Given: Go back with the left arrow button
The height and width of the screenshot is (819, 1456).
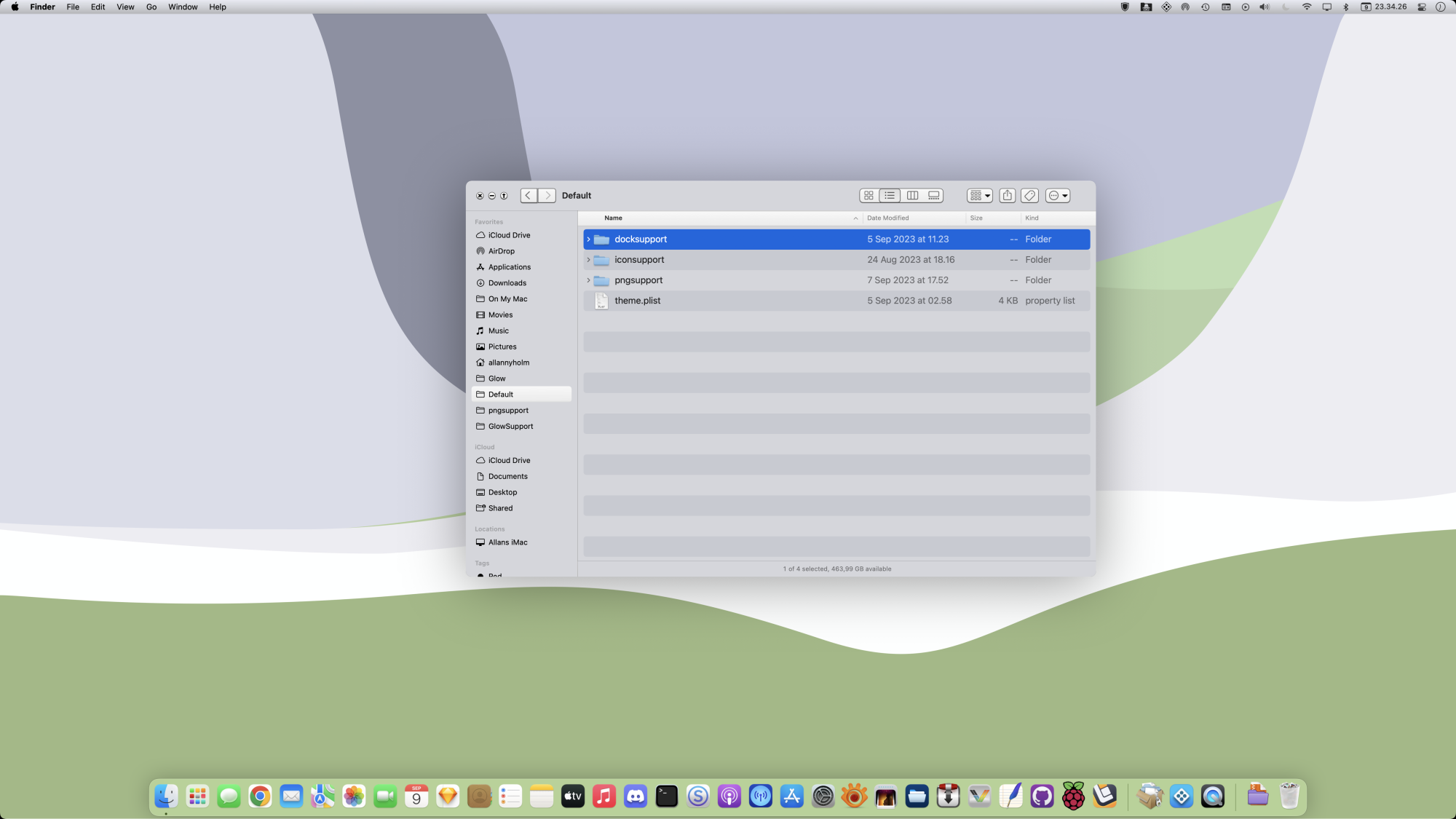Looking at the screenshot, I should pyautogui.click(x=529, y=196).
